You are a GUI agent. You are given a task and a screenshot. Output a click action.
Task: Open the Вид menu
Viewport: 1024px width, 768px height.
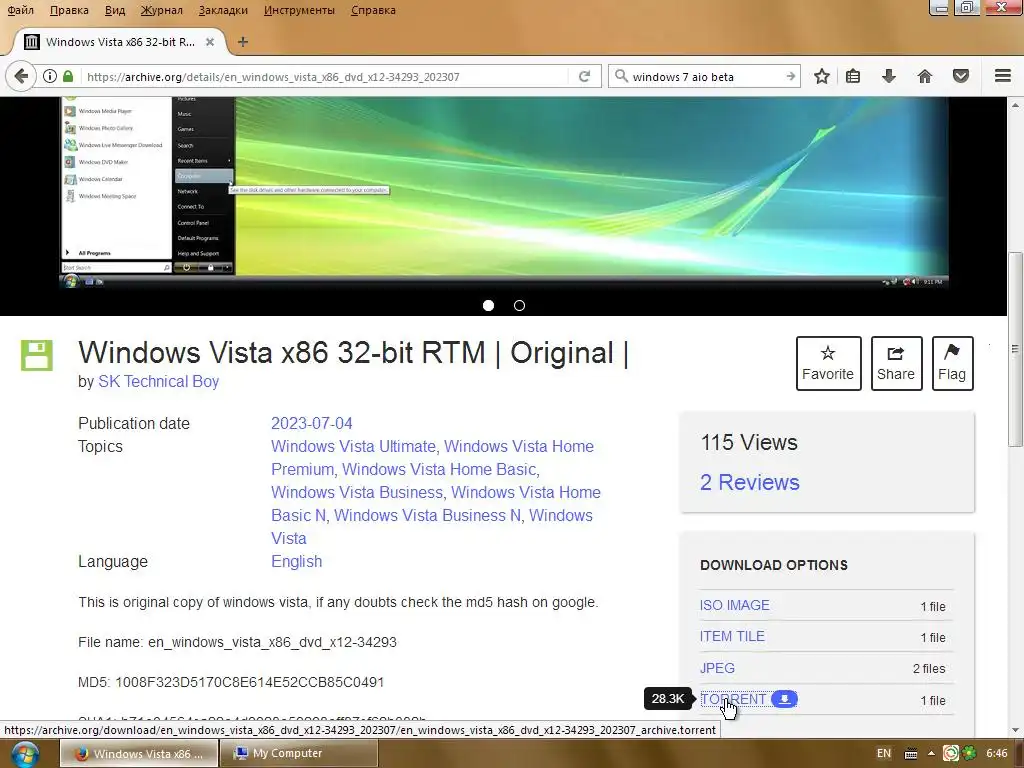click(x=115, y=10)
